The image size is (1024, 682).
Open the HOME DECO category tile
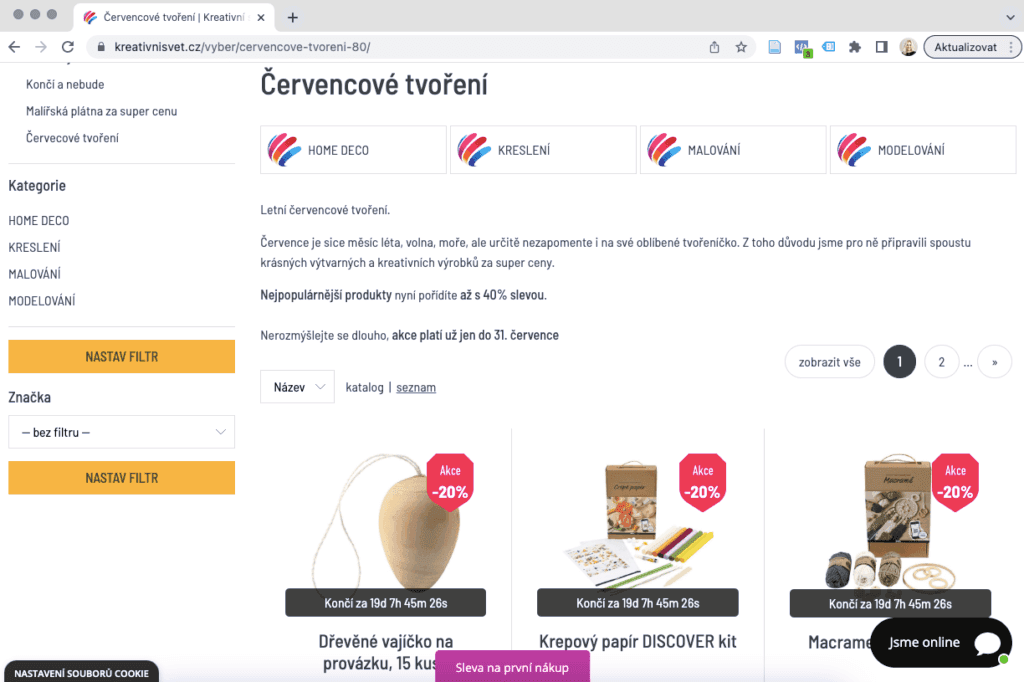[x=353, y=150]
